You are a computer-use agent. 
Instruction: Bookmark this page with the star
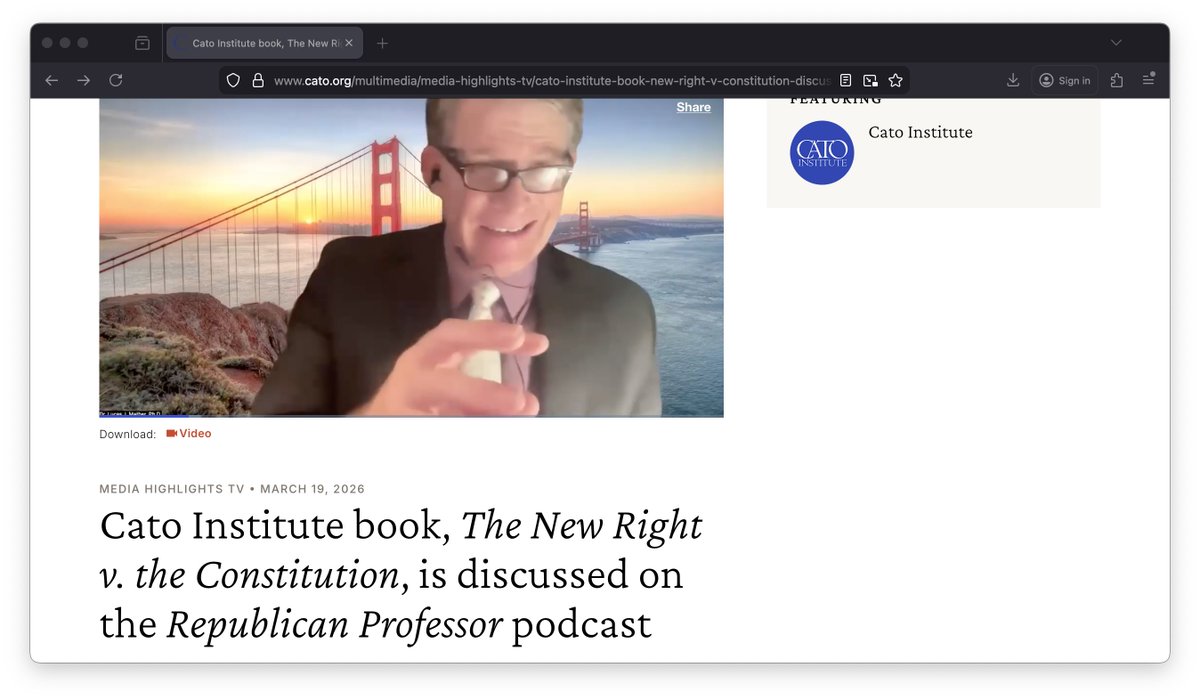(x=895, y=80)
